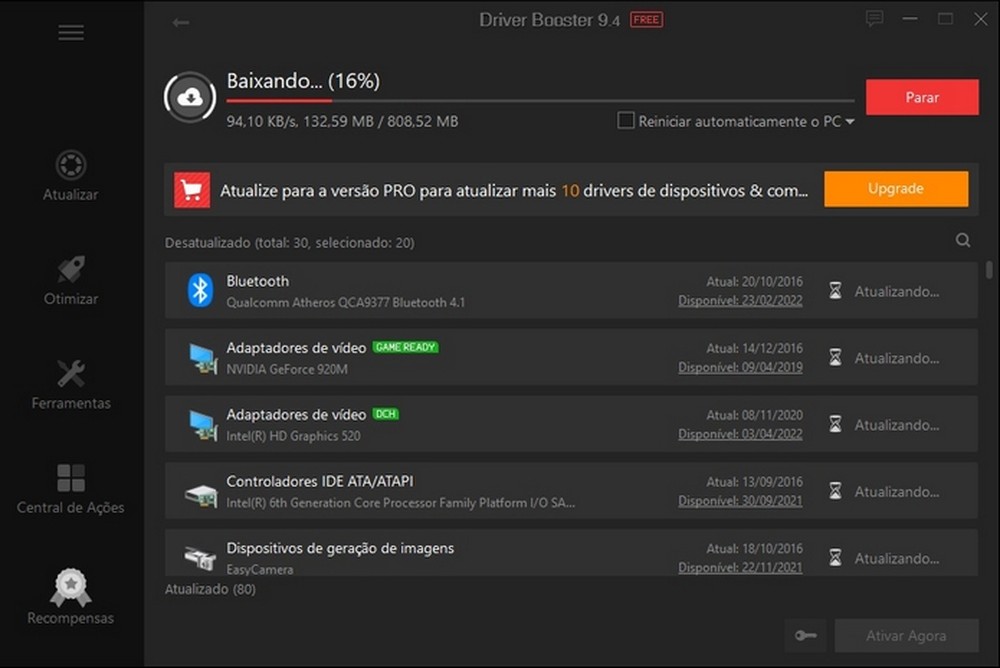Image resolution: width=1000 pixels, height=668 pixels.
Task: Open the Atualizar section in the sidebar
Action: pyautogui.click(x=70, y=177)
